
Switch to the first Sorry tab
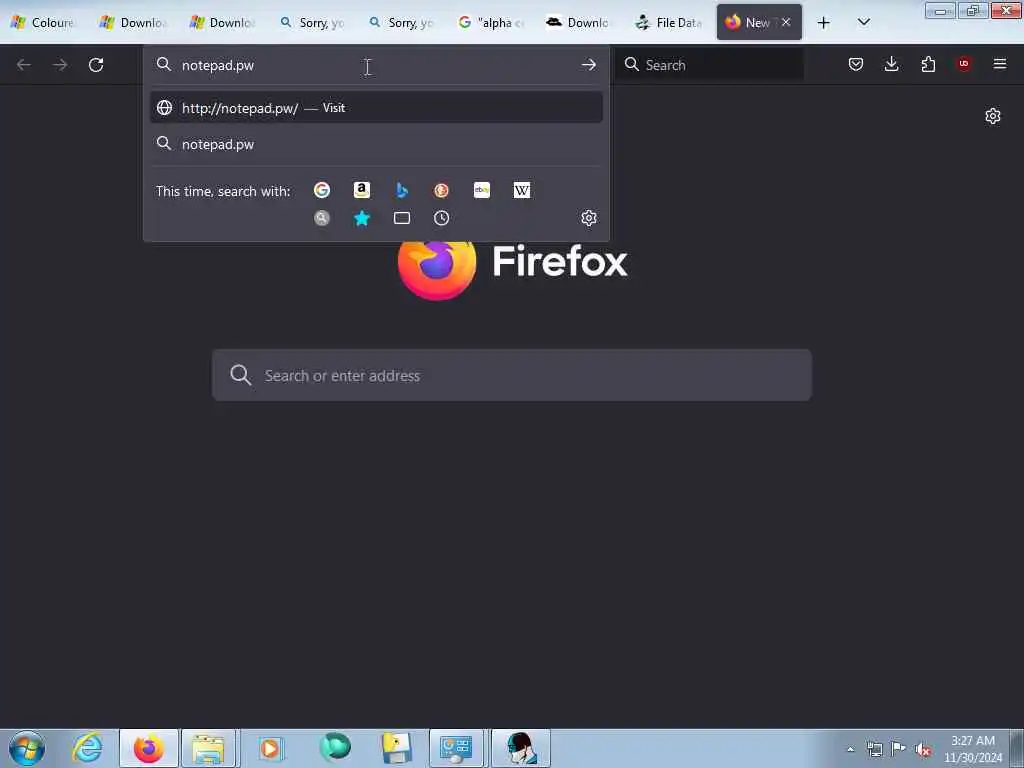312,23
